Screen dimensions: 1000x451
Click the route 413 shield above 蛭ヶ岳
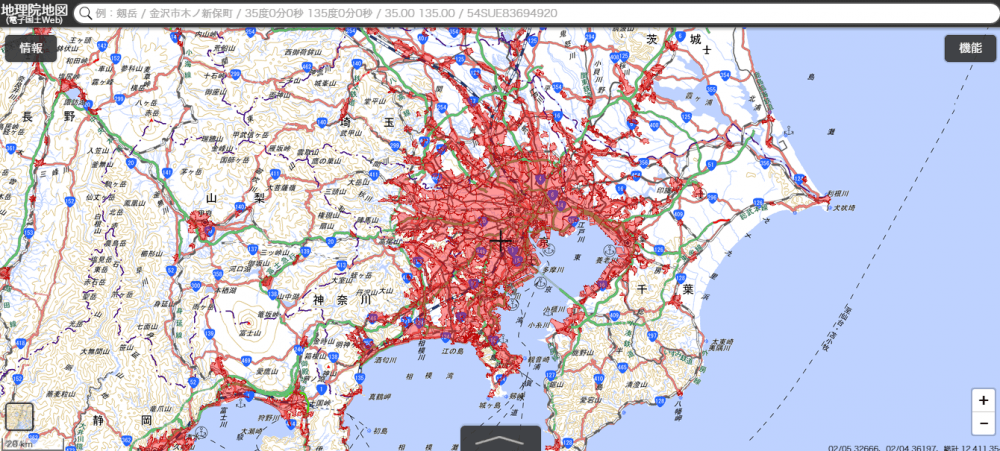tap(341, 265)
